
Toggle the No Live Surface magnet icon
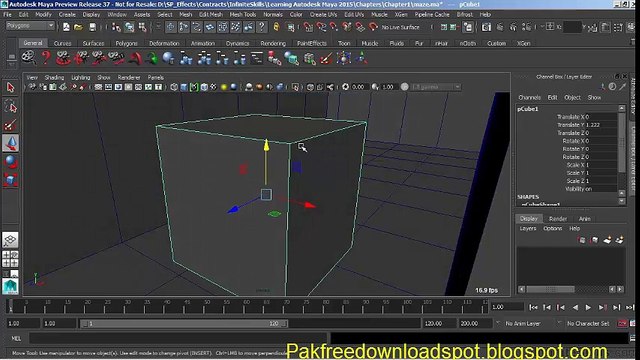click(x=373, y=27)
